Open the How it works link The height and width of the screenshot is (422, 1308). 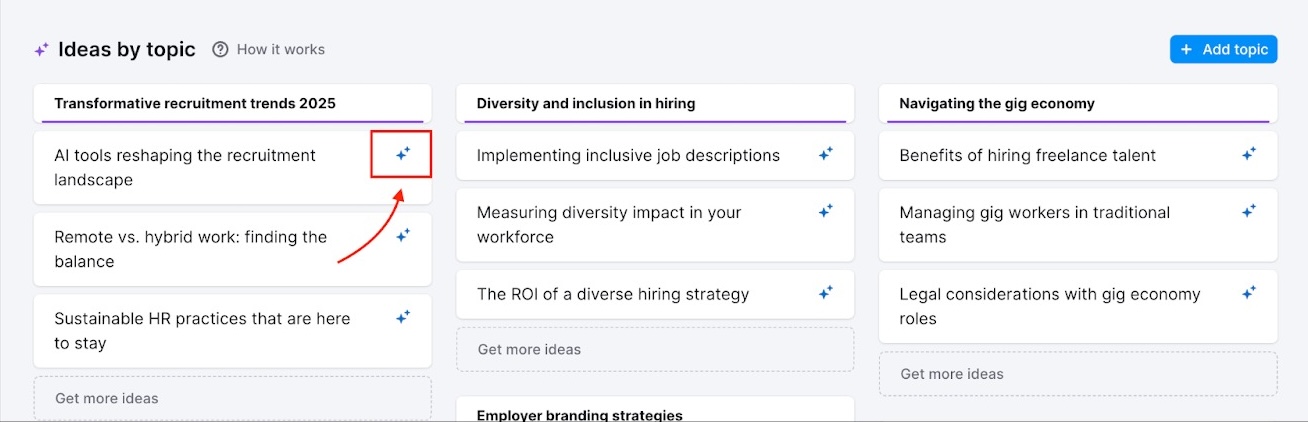coord(280,49)
